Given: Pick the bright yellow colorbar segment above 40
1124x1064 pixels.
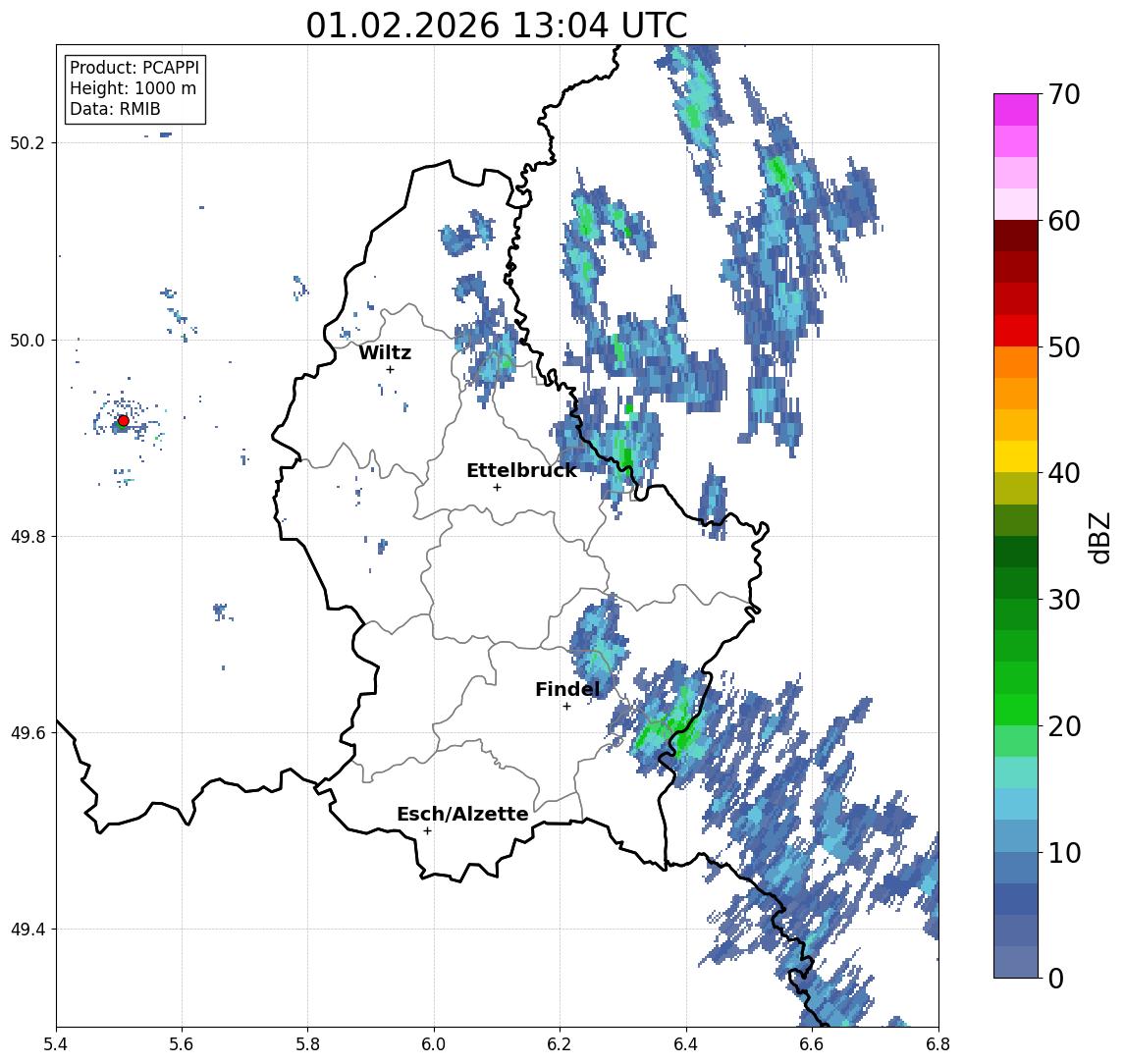Looking at the screenshot, I should [1016, 456].
